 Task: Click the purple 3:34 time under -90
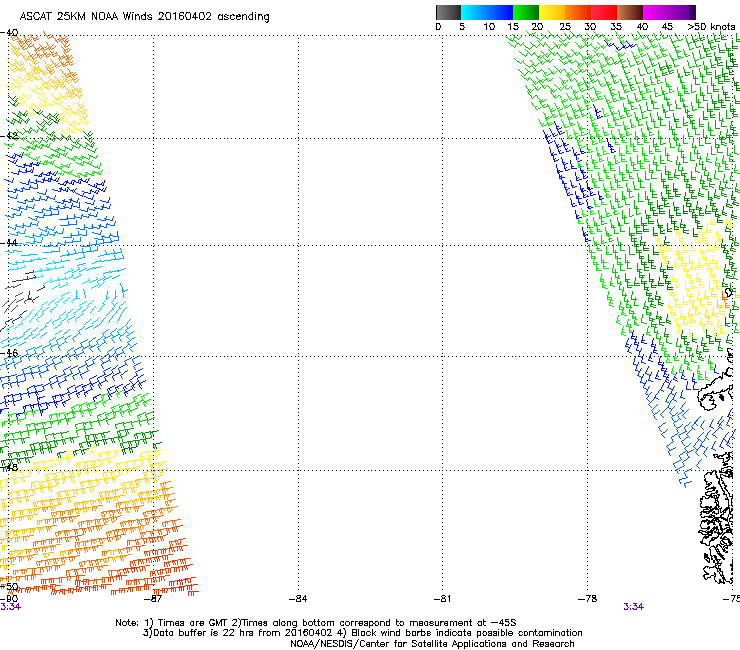coord(10,607)
